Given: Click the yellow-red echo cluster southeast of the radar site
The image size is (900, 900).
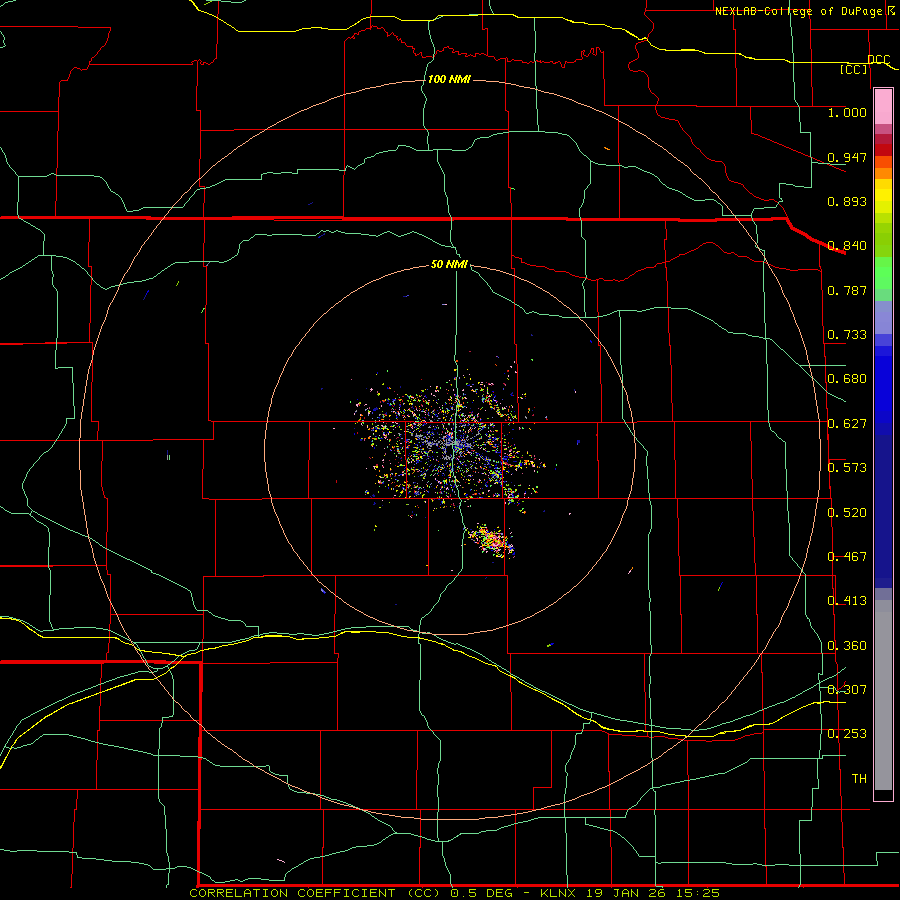Looking at the screenshot, I should coord(491,541).
